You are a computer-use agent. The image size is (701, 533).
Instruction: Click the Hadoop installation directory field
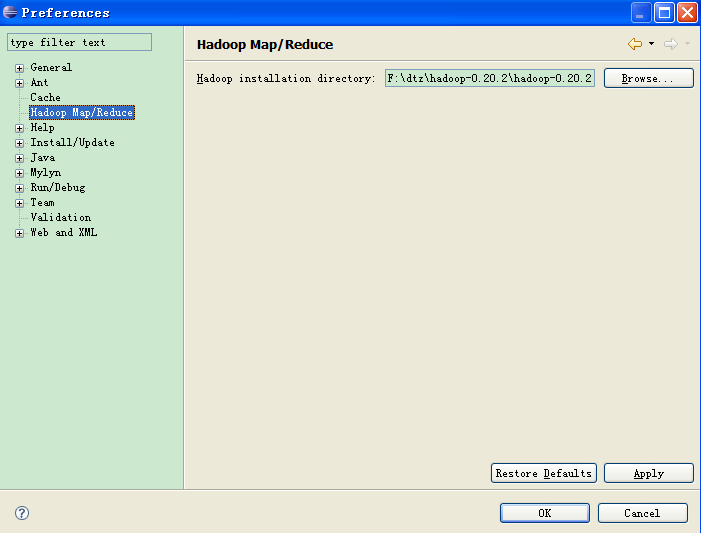coord(490,78)
